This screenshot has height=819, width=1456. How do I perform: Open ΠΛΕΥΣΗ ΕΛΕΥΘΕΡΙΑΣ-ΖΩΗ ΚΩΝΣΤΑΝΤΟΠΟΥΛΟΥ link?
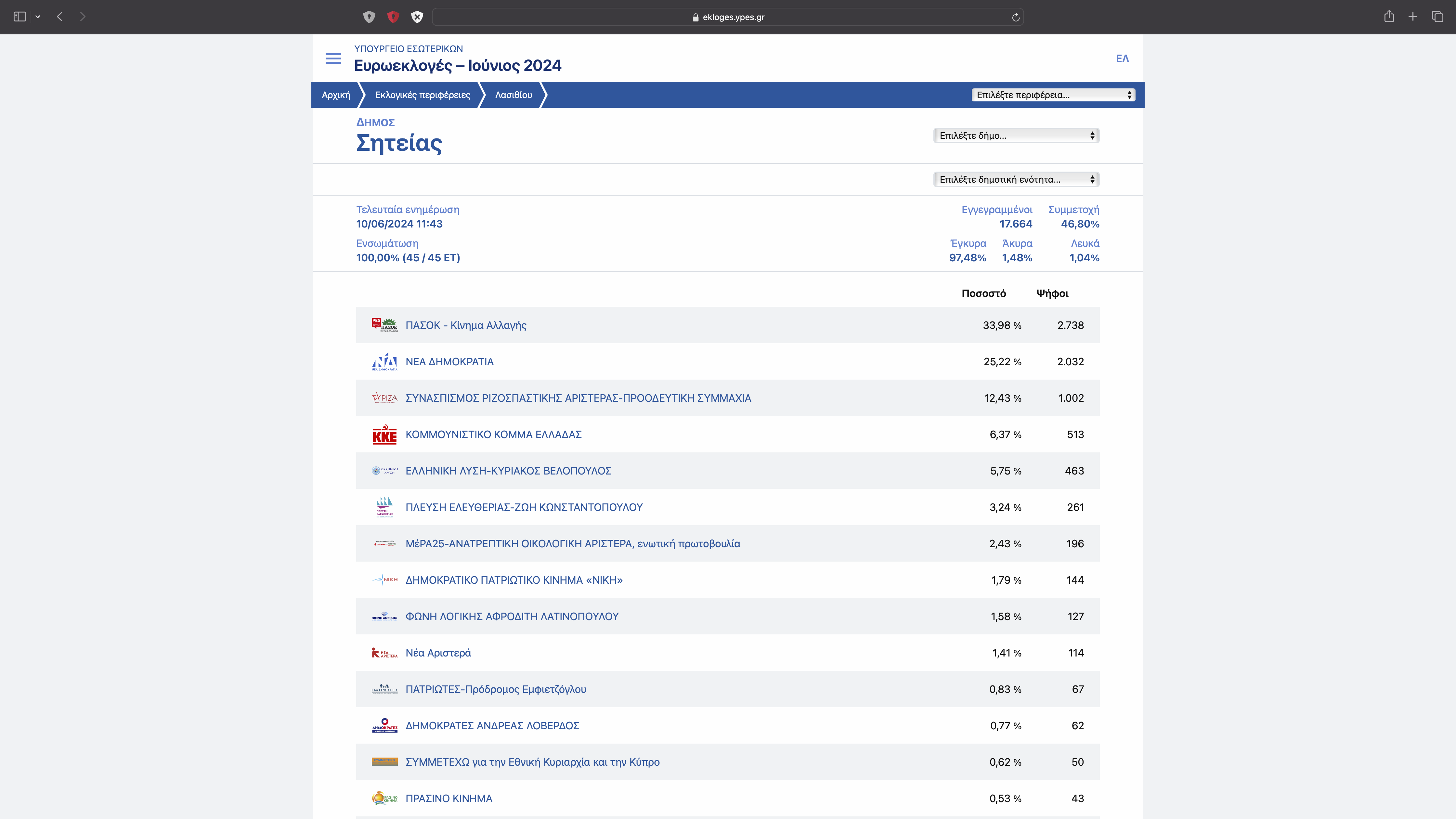(524, 507)
